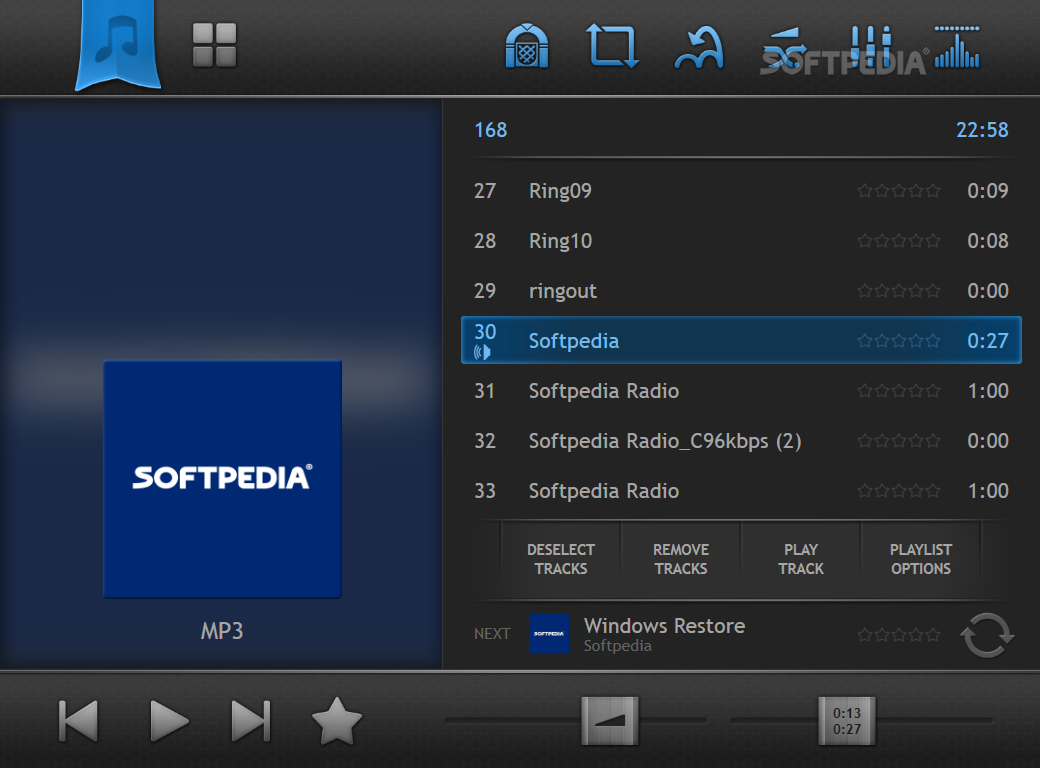The image size is (1040, 768).
Task: Click the seek position handle 0:13/0:27
Action: pyautogui.click(x=847, y=721)
